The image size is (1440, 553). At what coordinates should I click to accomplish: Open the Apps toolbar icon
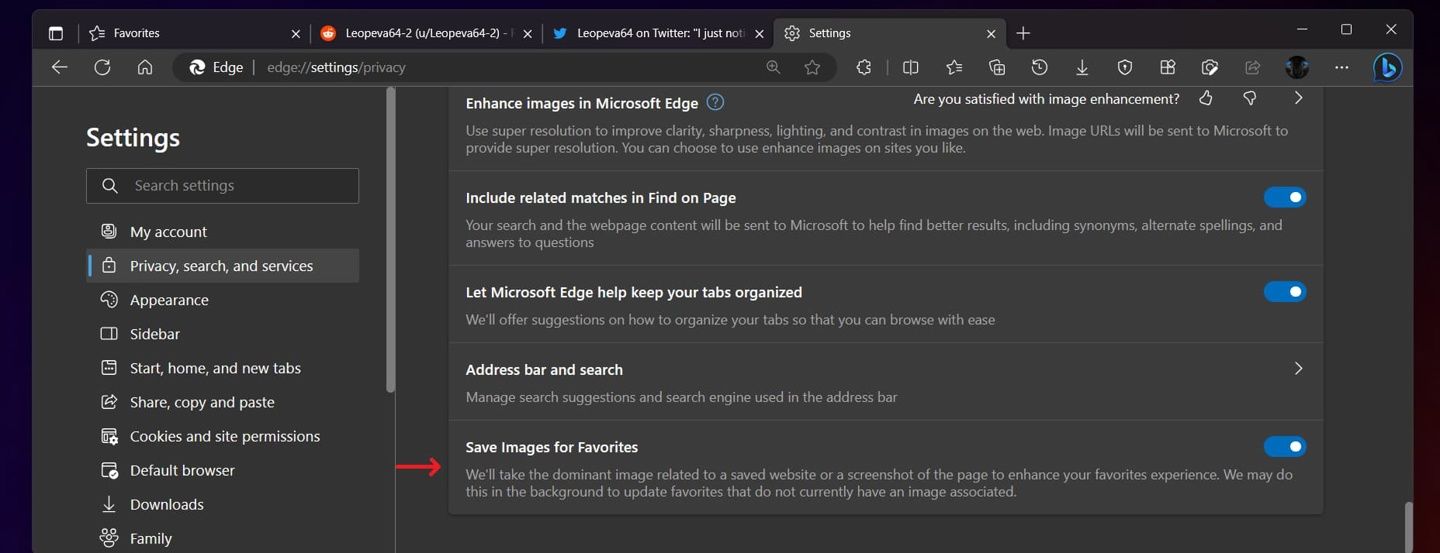(x=1167, y=67)
